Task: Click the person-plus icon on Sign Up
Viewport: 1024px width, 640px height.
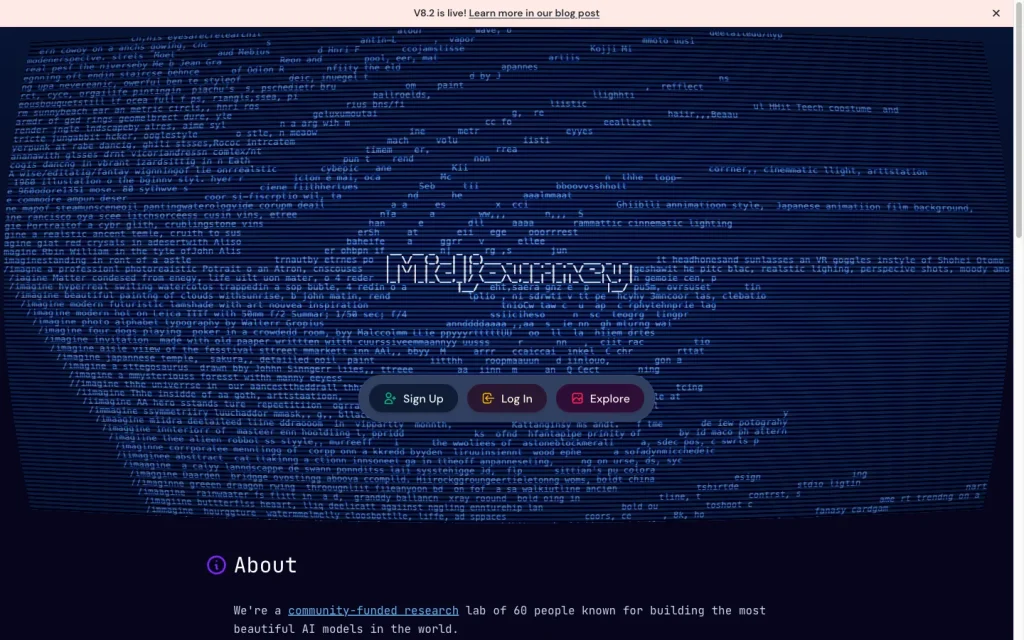Action: point(390,398)
